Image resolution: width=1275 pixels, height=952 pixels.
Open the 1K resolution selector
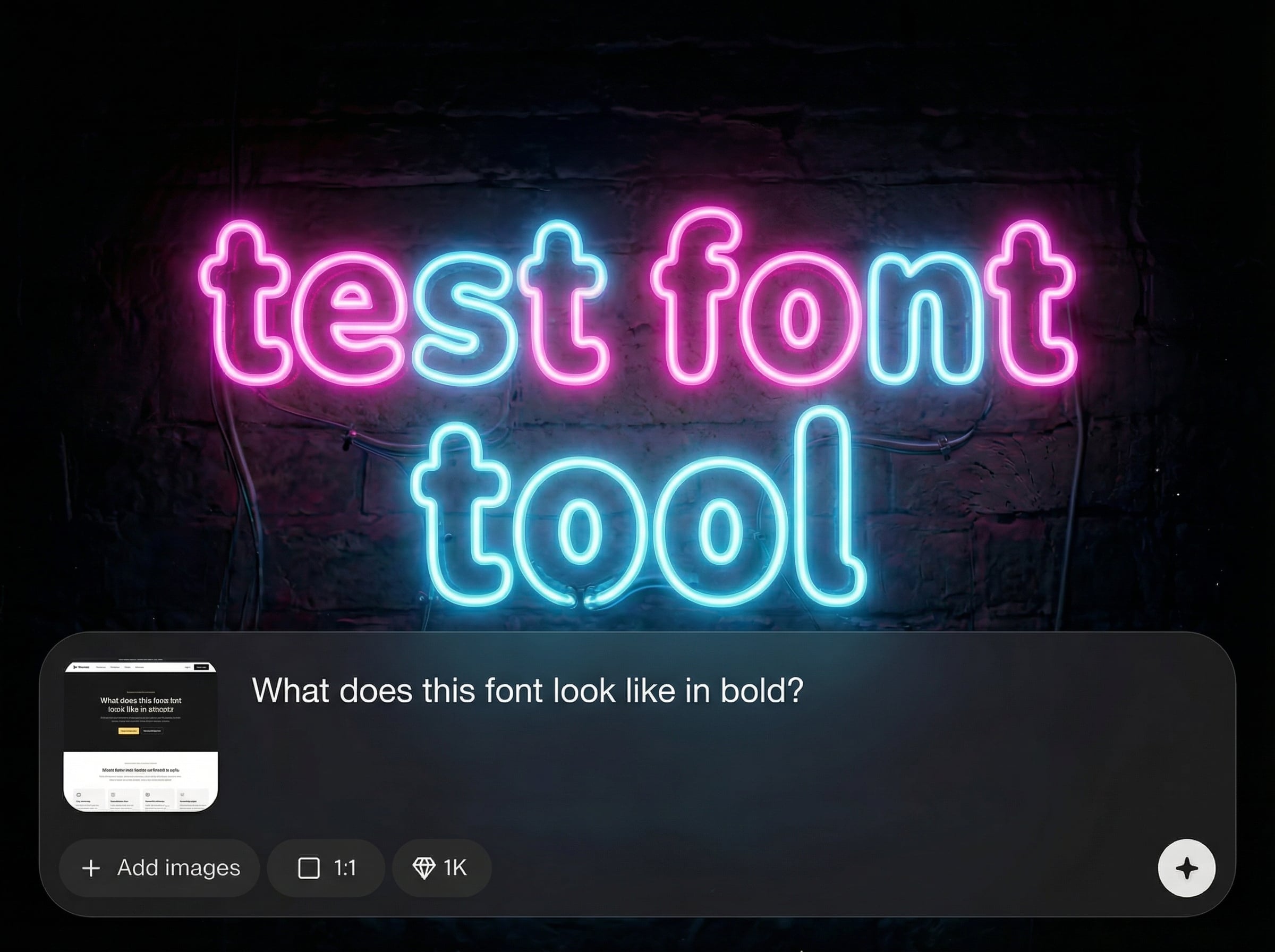[x=442, y=868]
